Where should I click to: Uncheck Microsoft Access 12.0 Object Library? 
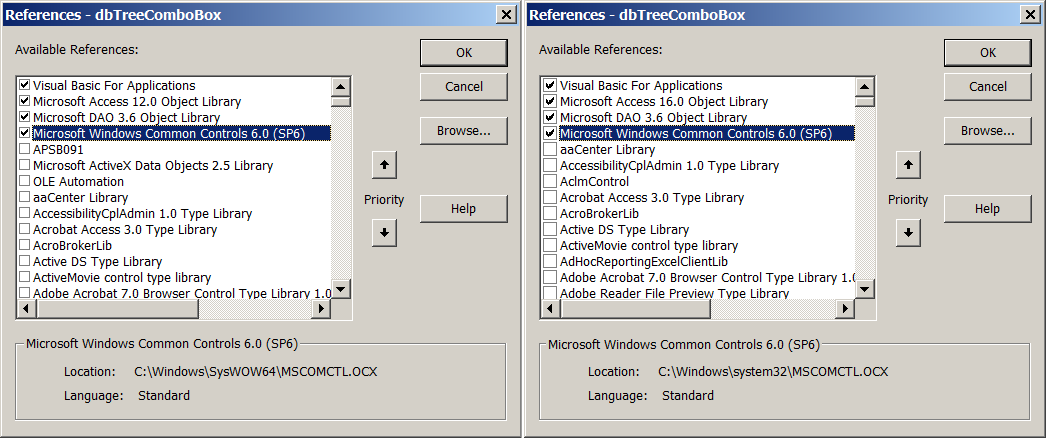[x=25, y=101]
